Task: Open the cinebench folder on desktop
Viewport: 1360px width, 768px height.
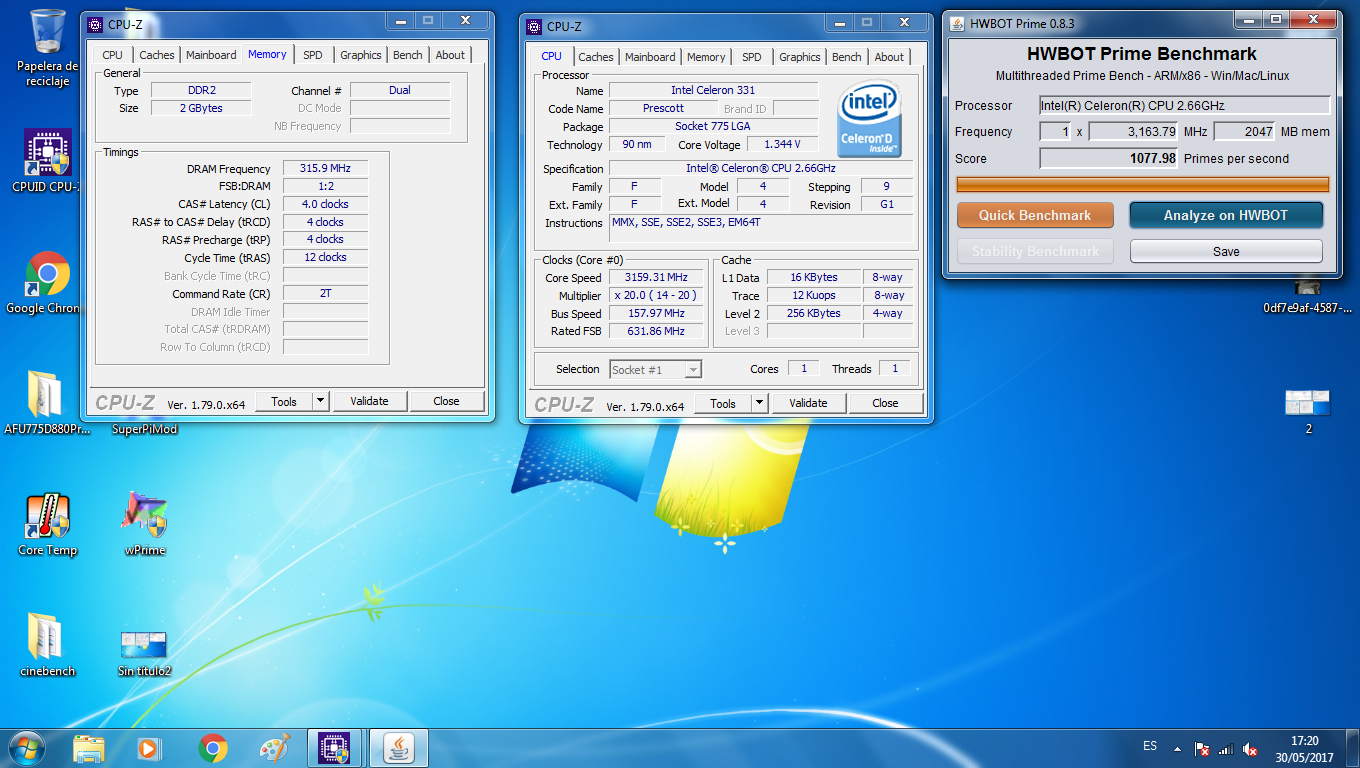Action: pyautogui.click(x=47, y=645)
